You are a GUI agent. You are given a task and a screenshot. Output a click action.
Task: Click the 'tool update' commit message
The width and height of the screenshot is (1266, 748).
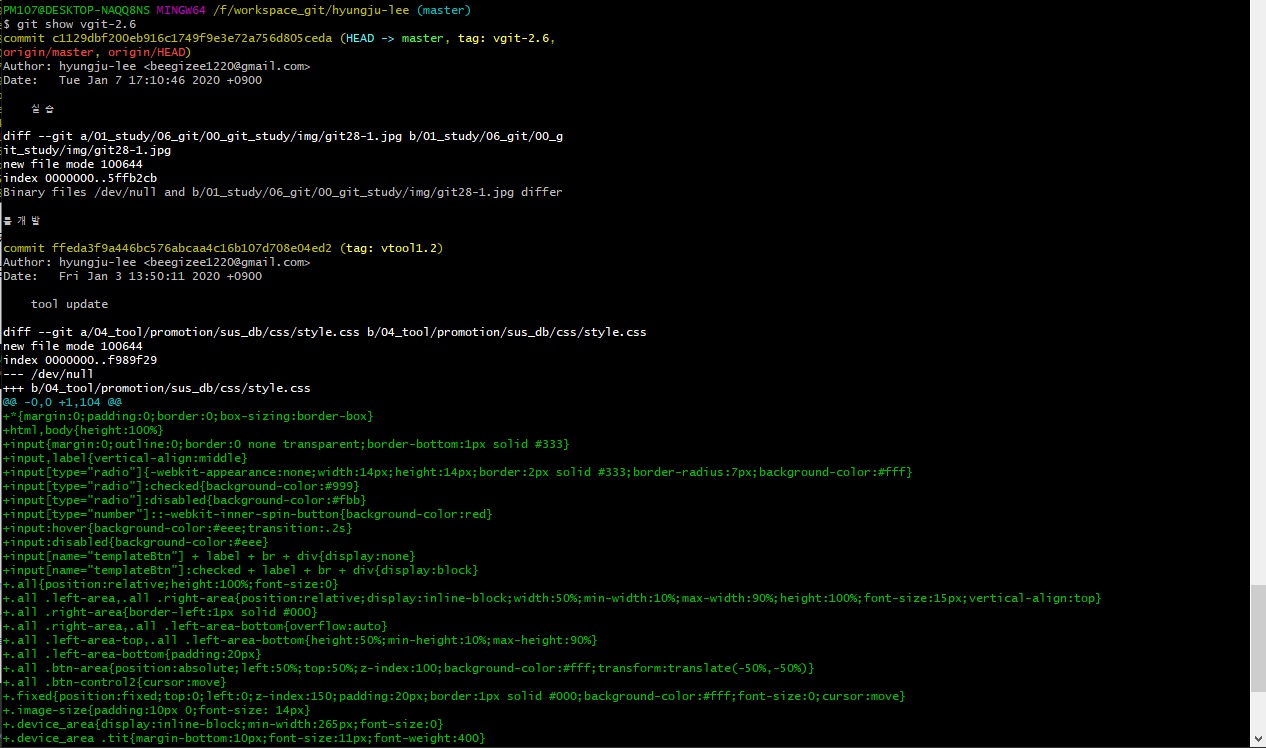click(x=69, y=304)
